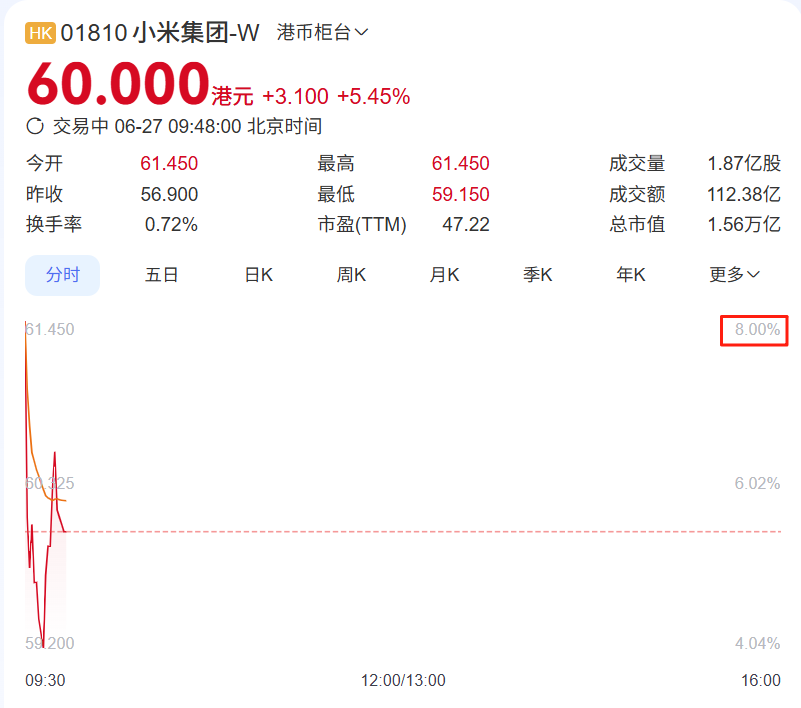Click the current price 60.000

[119, 83]
